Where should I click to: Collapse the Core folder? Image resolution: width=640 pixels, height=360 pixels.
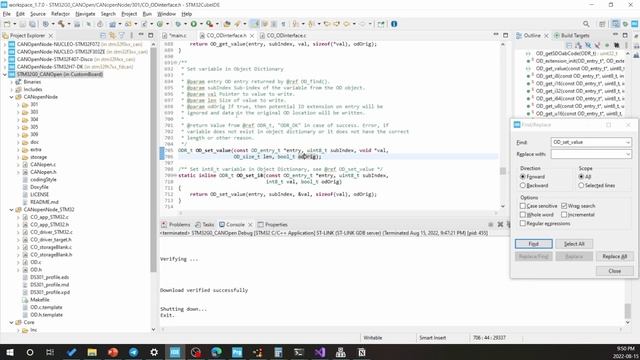(x=11, y=322)
